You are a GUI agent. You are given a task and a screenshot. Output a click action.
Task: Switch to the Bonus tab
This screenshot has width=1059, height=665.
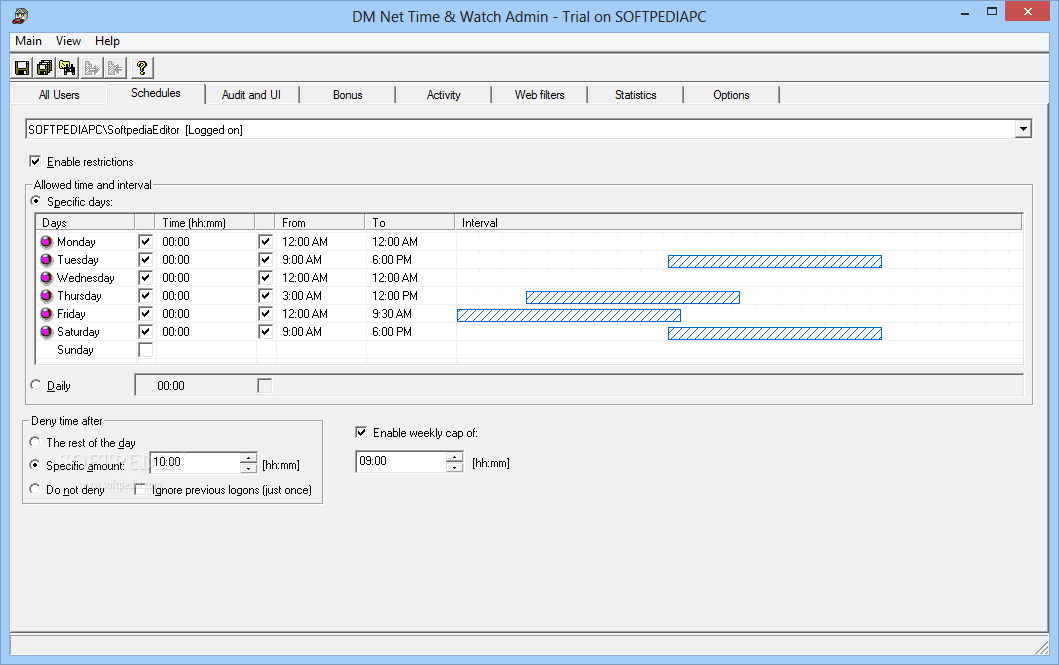[x=348, y=95]
